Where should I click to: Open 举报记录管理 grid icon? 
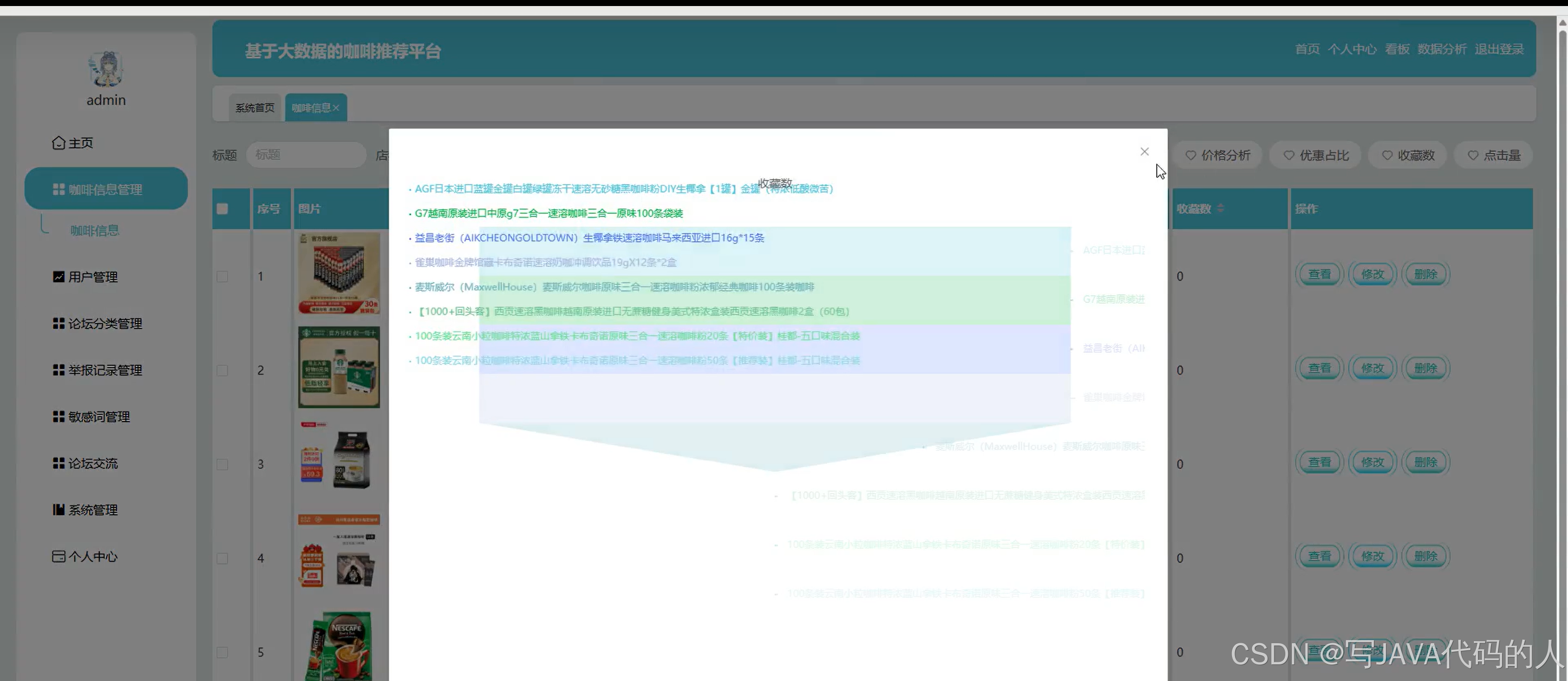(58, 370)
